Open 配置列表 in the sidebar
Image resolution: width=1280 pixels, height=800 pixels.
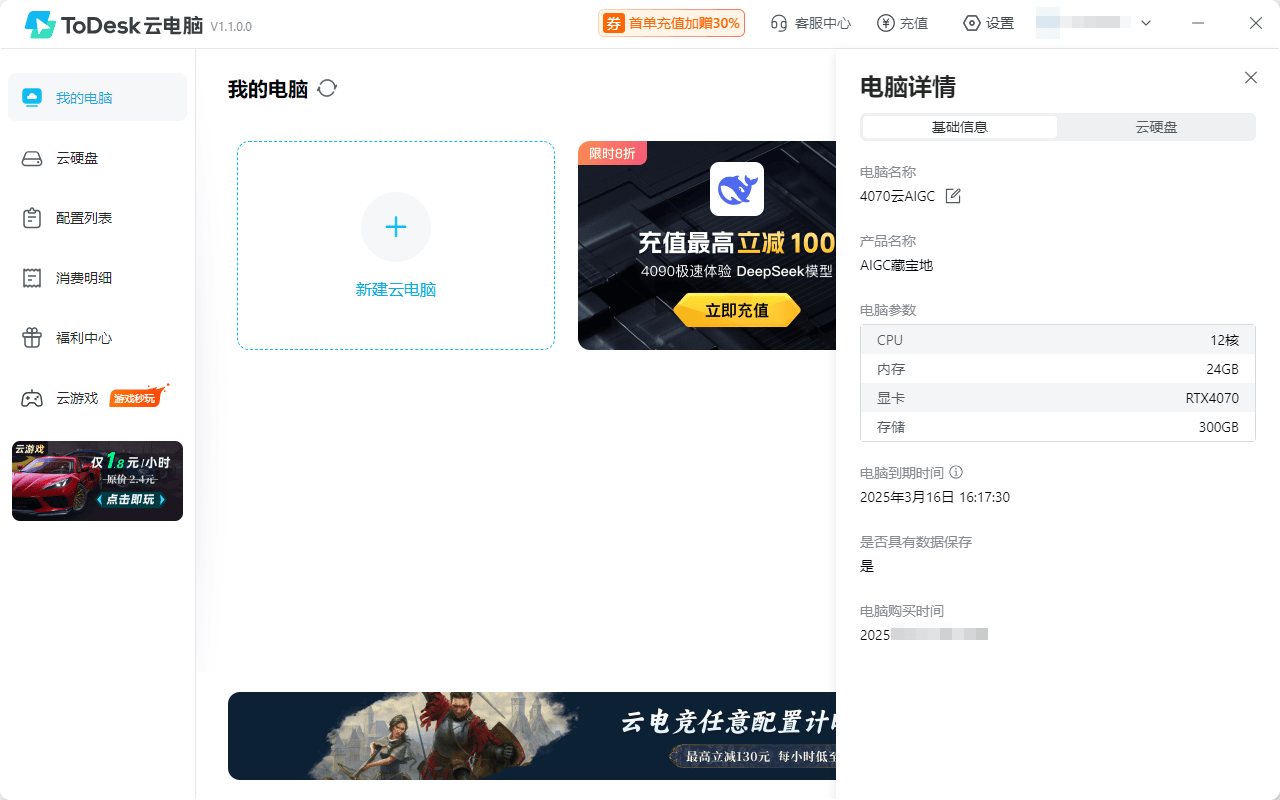(97, 217)
